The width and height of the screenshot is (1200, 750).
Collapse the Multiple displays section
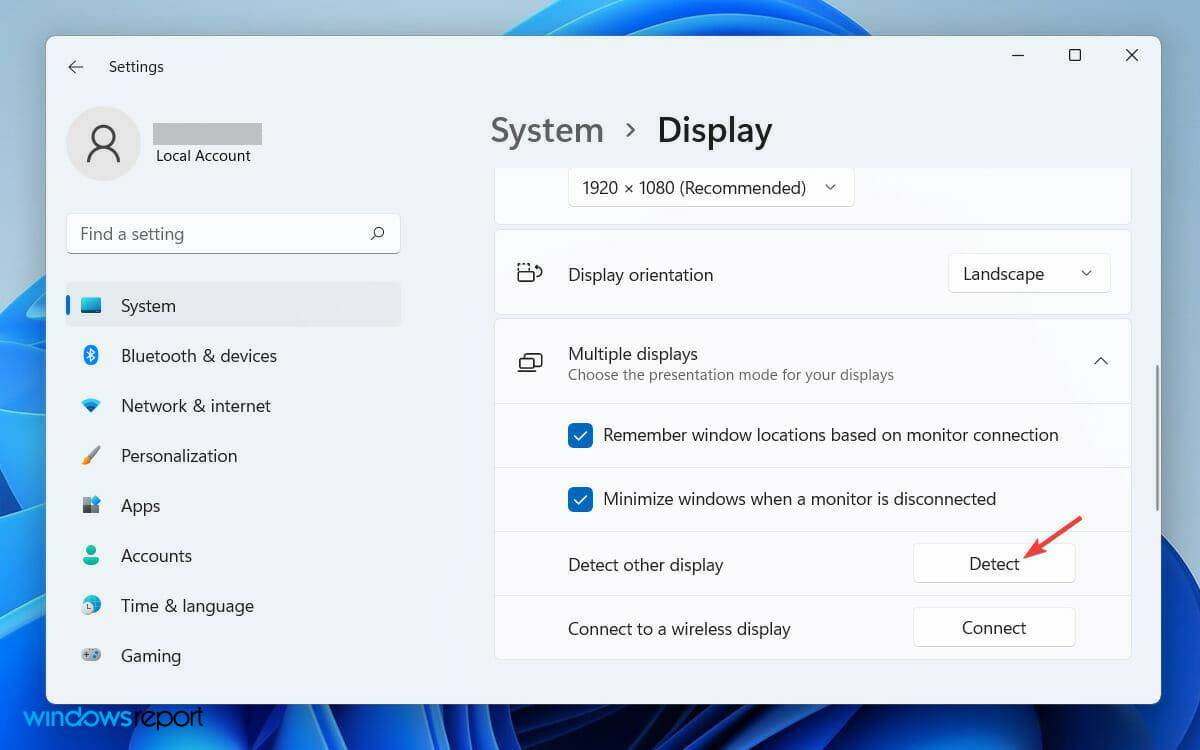(x=1101, y=361)
